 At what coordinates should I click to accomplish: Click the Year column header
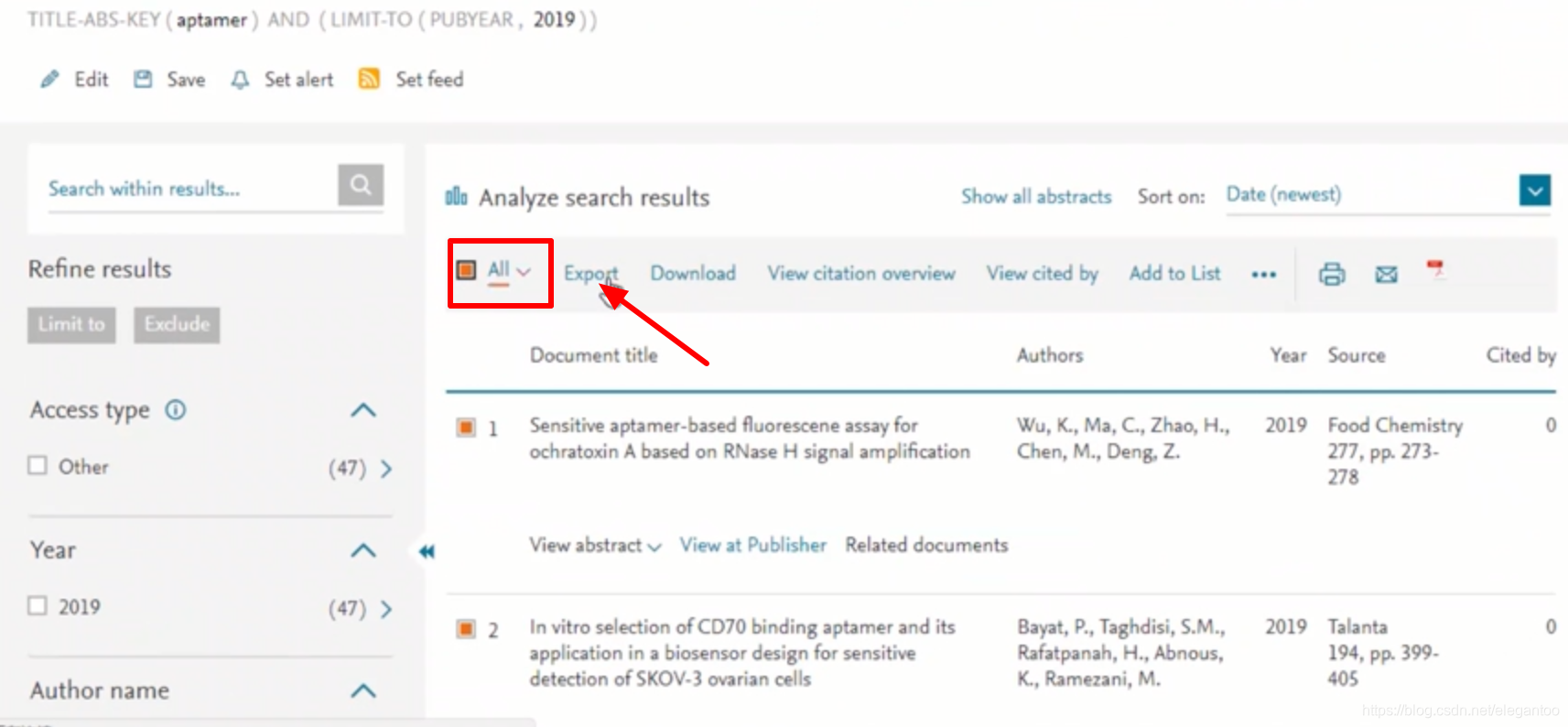click(1288, 355)
